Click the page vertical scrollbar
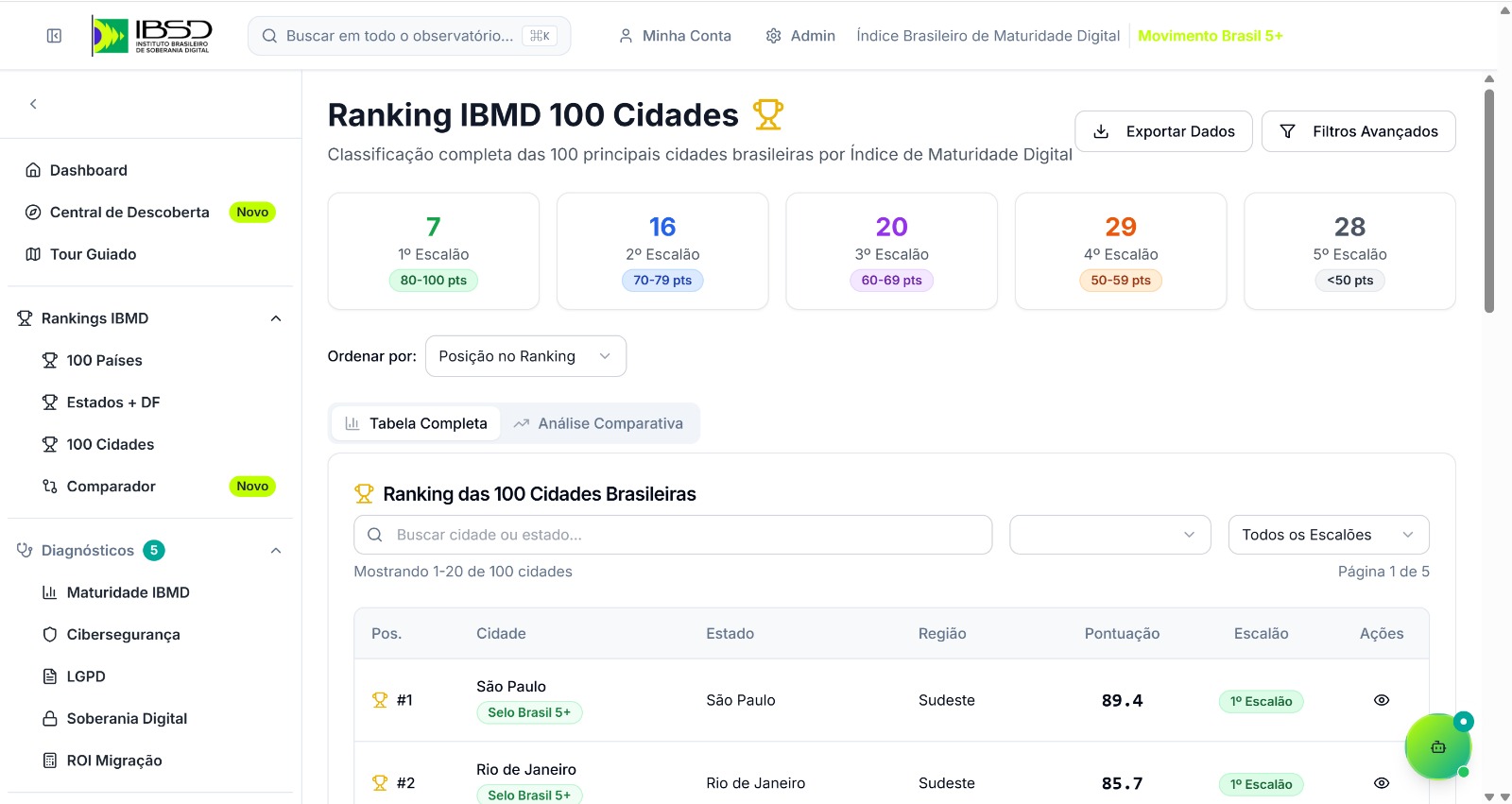Image resolution: width=1512 pixels, height=804 pixels. pos(1489,200)
